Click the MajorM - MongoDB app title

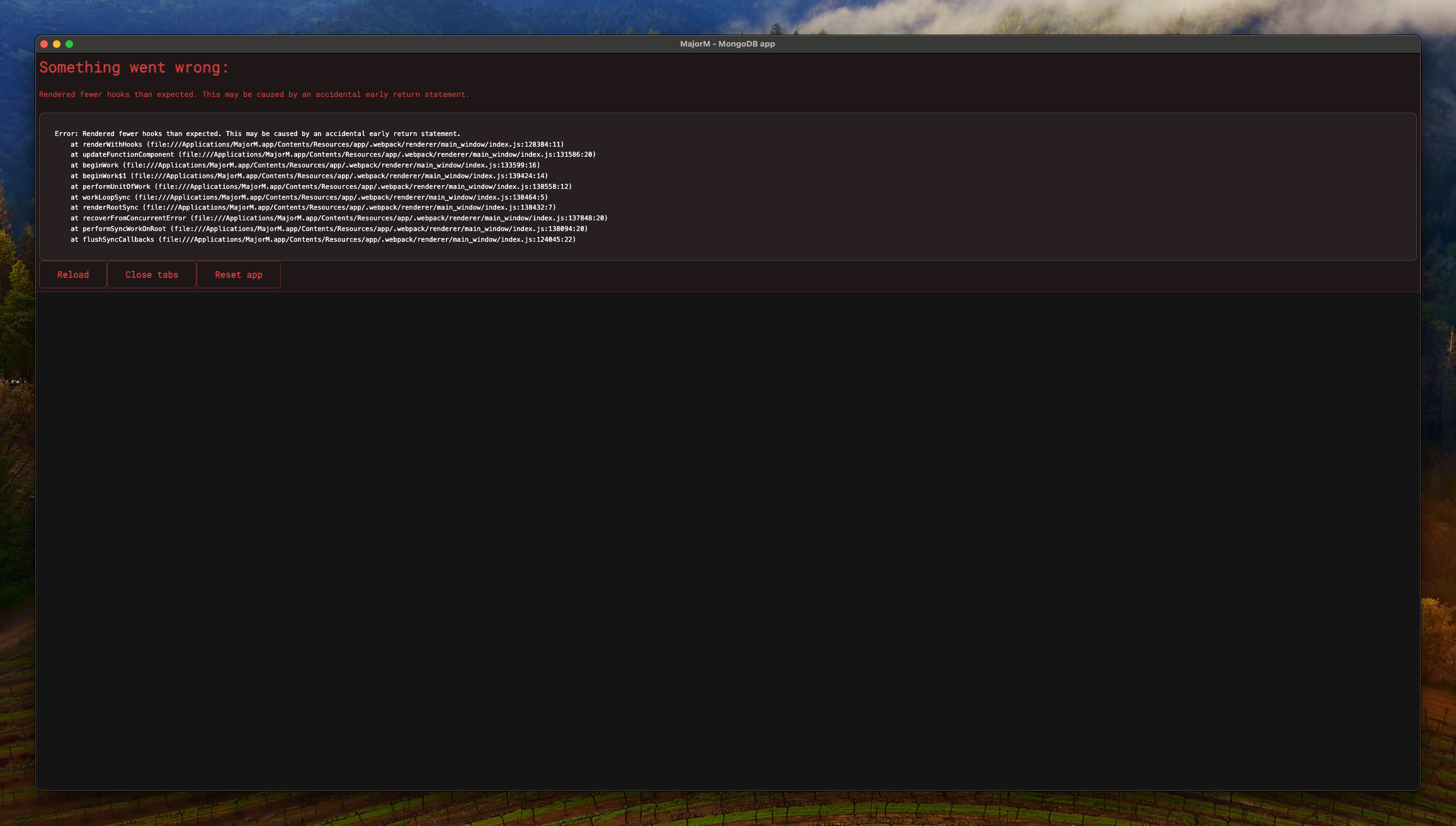[x=727, y=44]
